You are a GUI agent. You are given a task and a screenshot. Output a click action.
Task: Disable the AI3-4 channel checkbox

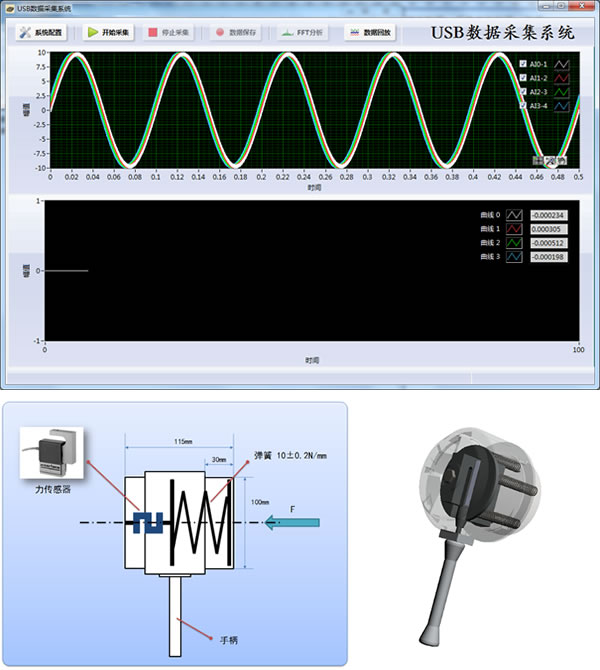pyautogui.click(x=523, y=105)
